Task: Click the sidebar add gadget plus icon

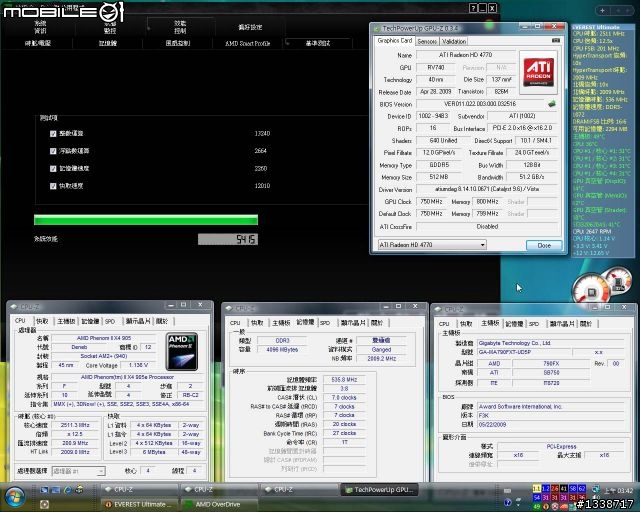Action: click(602, 10)
